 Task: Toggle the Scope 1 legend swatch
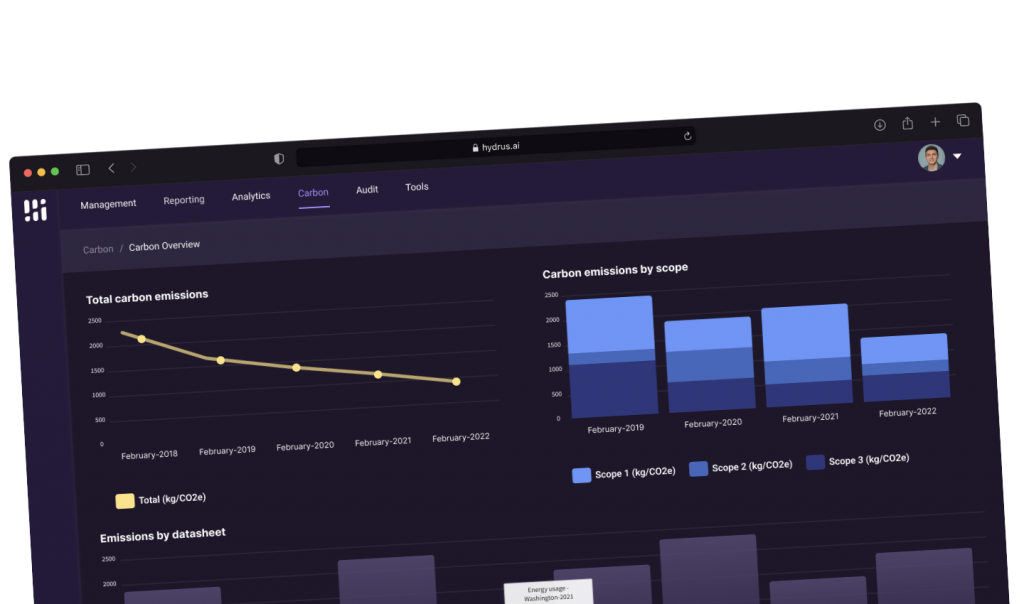click(x=581, y=475)
